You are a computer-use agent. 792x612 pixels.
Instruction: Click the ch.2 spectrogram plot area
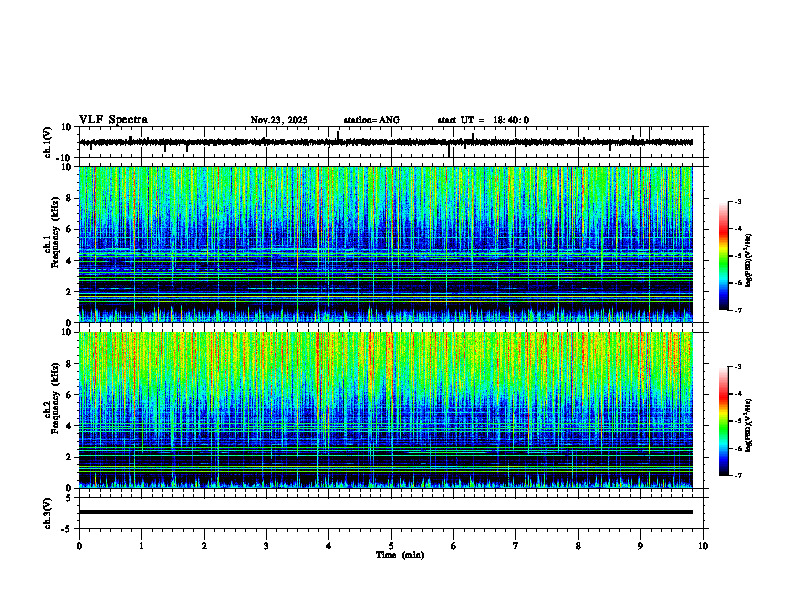pos(386,410)
